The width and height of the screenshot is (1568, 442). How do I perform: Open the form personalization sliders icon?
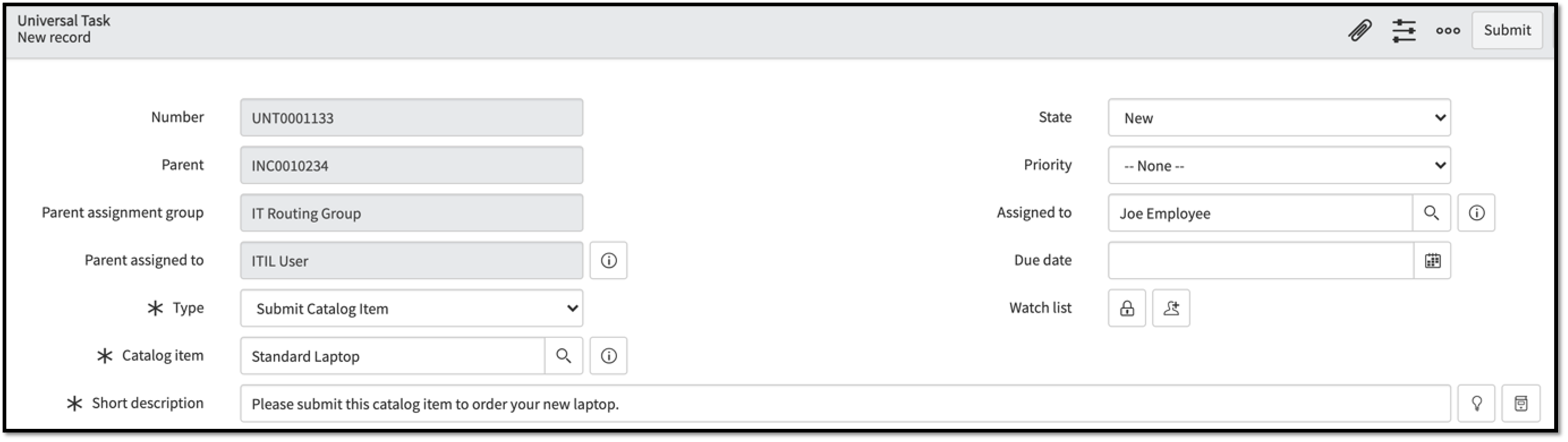click(1404, 30)
